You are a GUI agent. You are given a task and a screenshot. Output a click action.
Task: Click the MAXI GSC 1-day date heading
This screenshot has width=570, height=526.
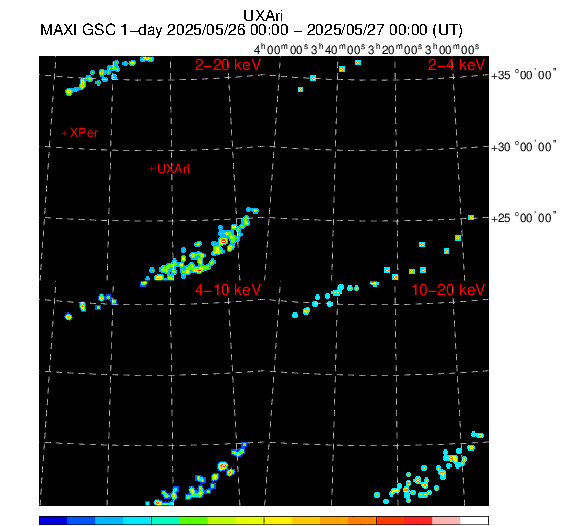tap(252, 30)
